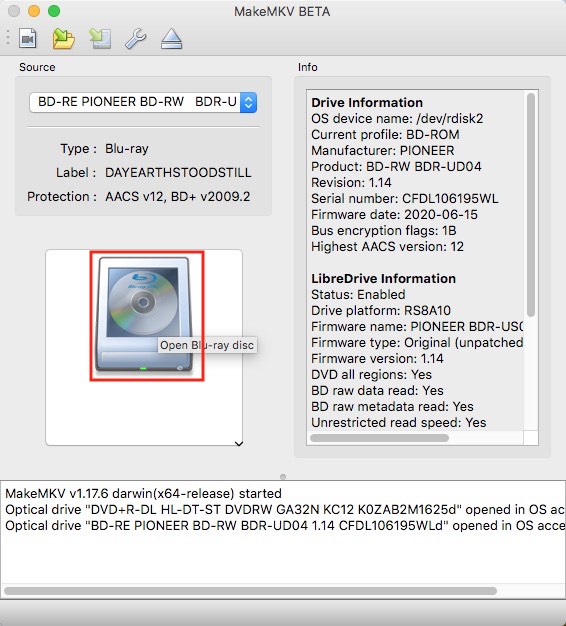Minimize the MakeMKV window with yellow button
Screen dimensions: 566x626
[x=34, y=11]
